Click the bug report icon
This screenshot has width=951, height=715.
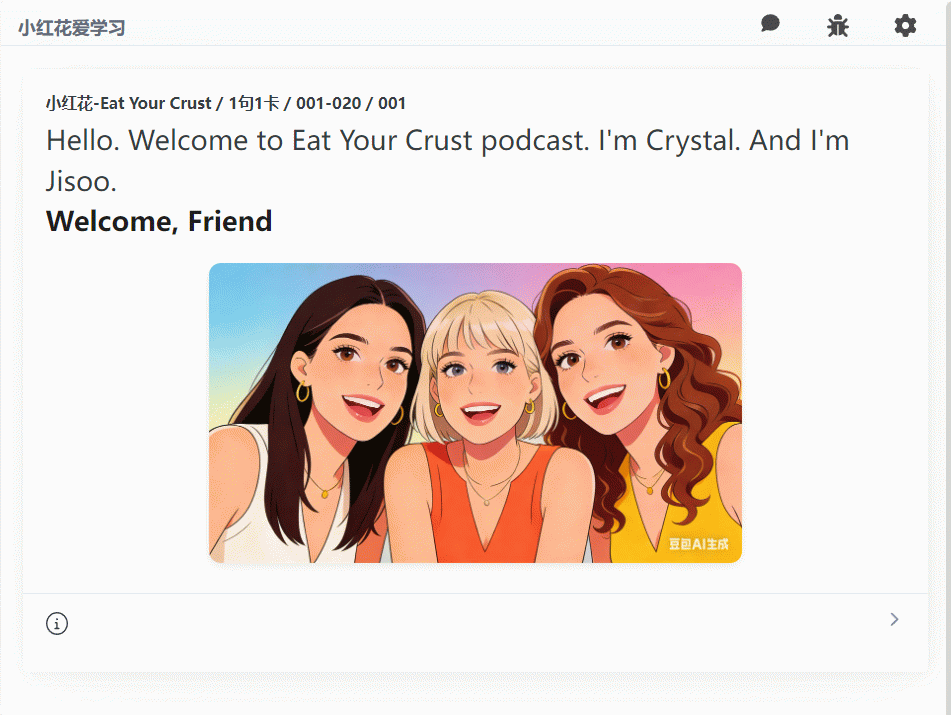tap(838, 26)
